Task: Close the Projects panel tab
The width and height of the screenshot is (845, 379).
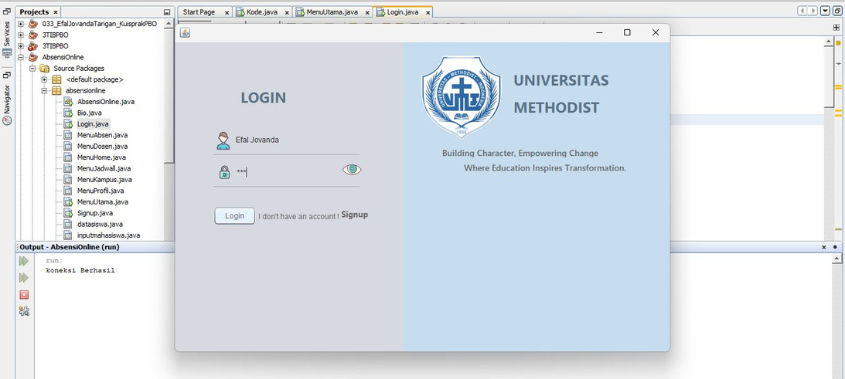Action: (x=56, y=12)
